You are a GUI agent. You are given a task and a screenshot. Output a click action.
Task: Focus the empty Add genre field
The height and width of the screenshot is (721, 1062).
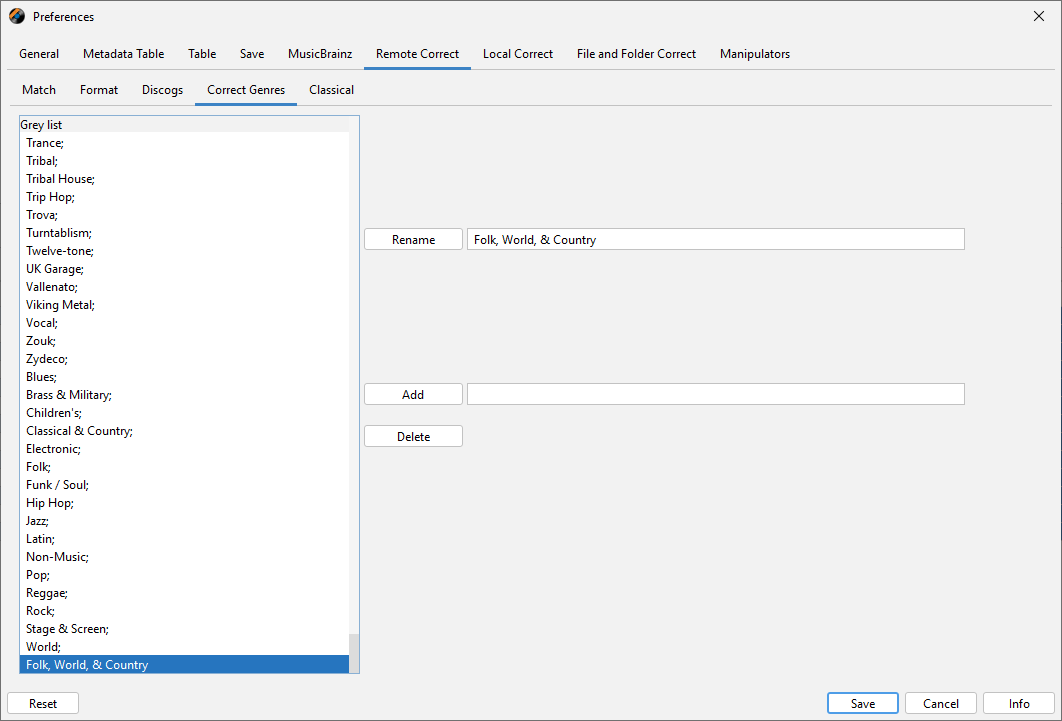[x=715, y=395]
